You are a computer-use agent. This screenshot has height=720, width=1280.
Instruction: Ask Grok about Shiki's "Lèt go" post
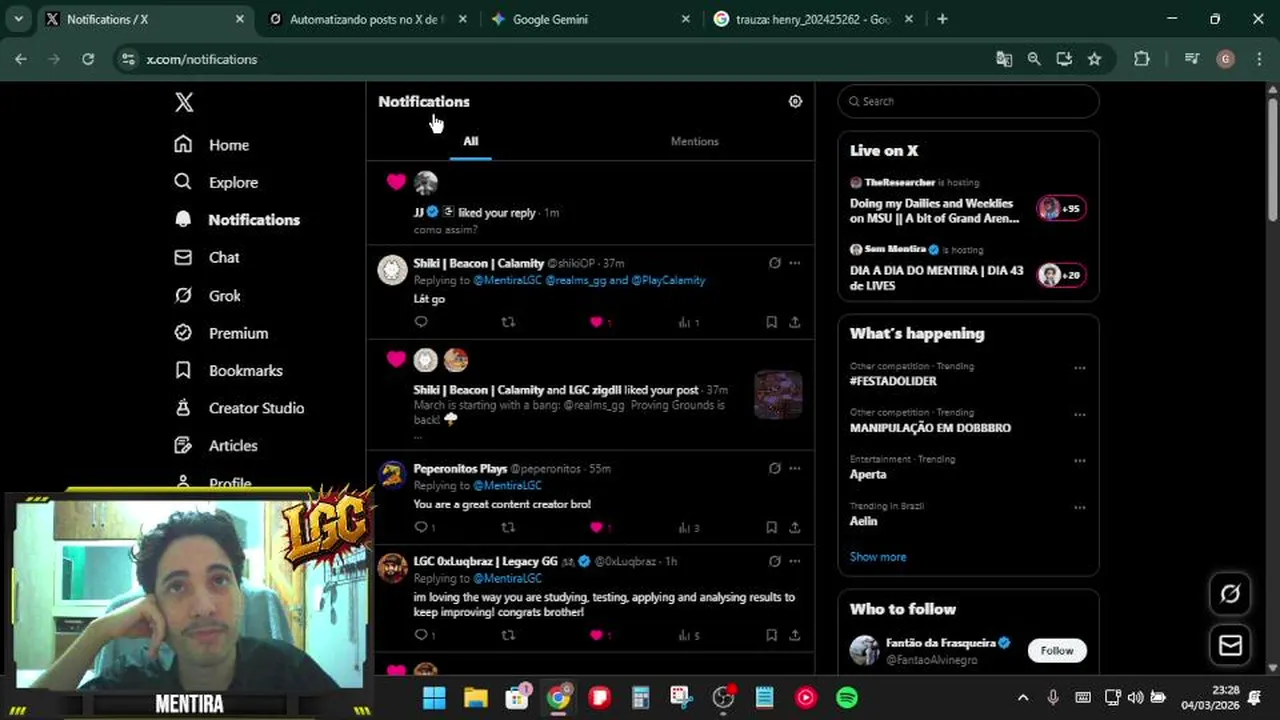click(774, 263)
